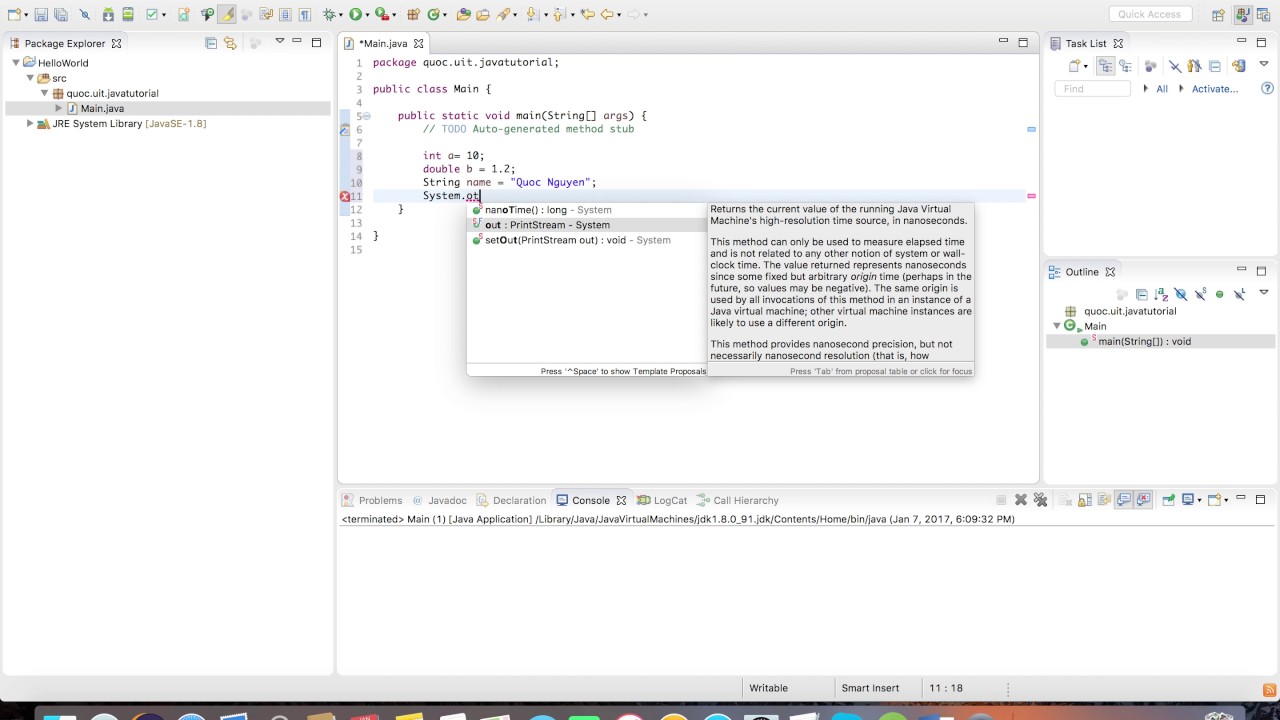Open the Open Type folder icon
Image resolution: width=1280 pixels, height=720 pixels.
pyautogui.click(x=463, y=14)
